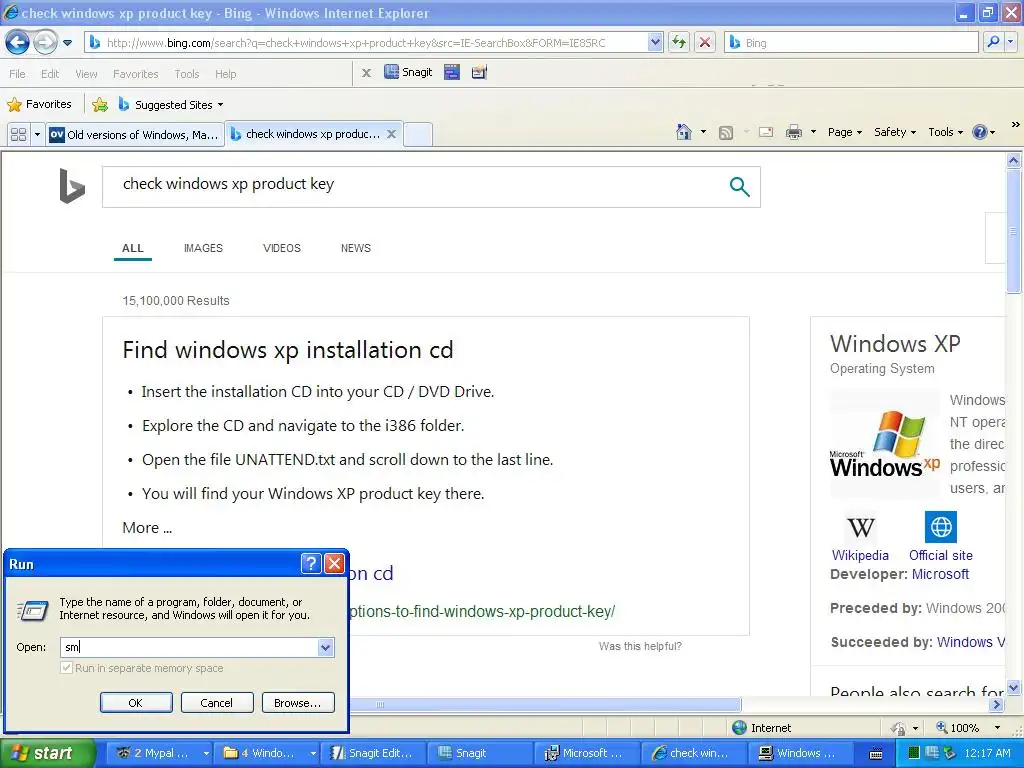
Task: Switch to Snagit Editor taskbar button
Action: pyautogui.click(x=373, y=753)
